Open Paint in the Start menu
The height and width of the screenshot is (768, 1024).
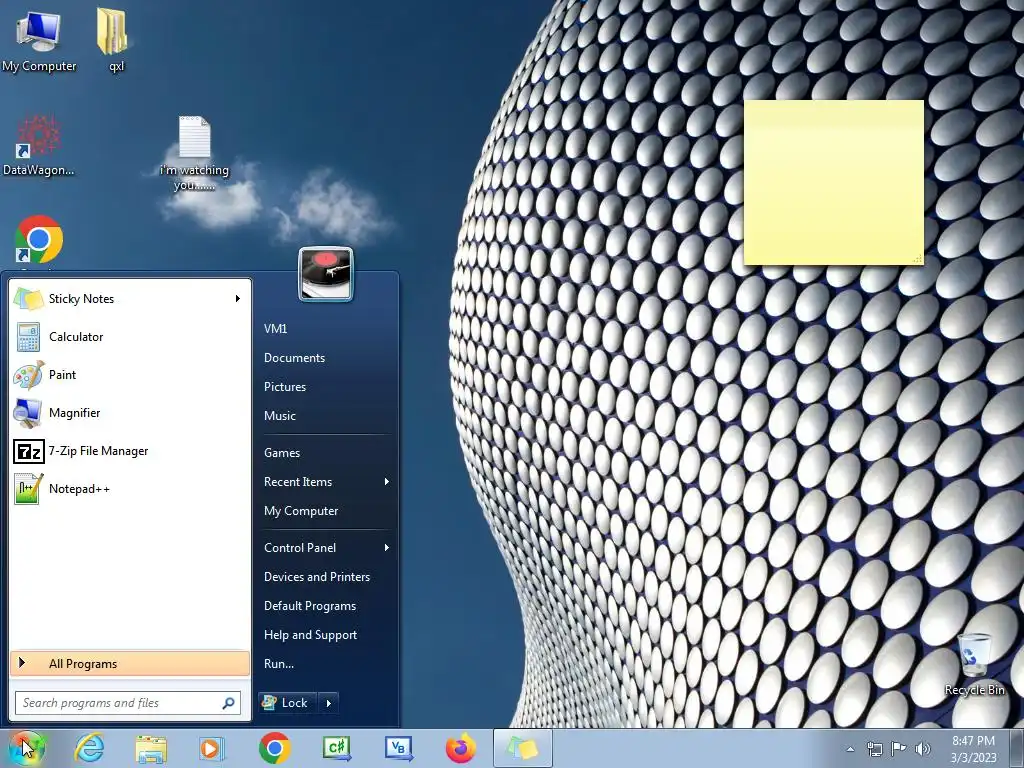coord(130,375)
